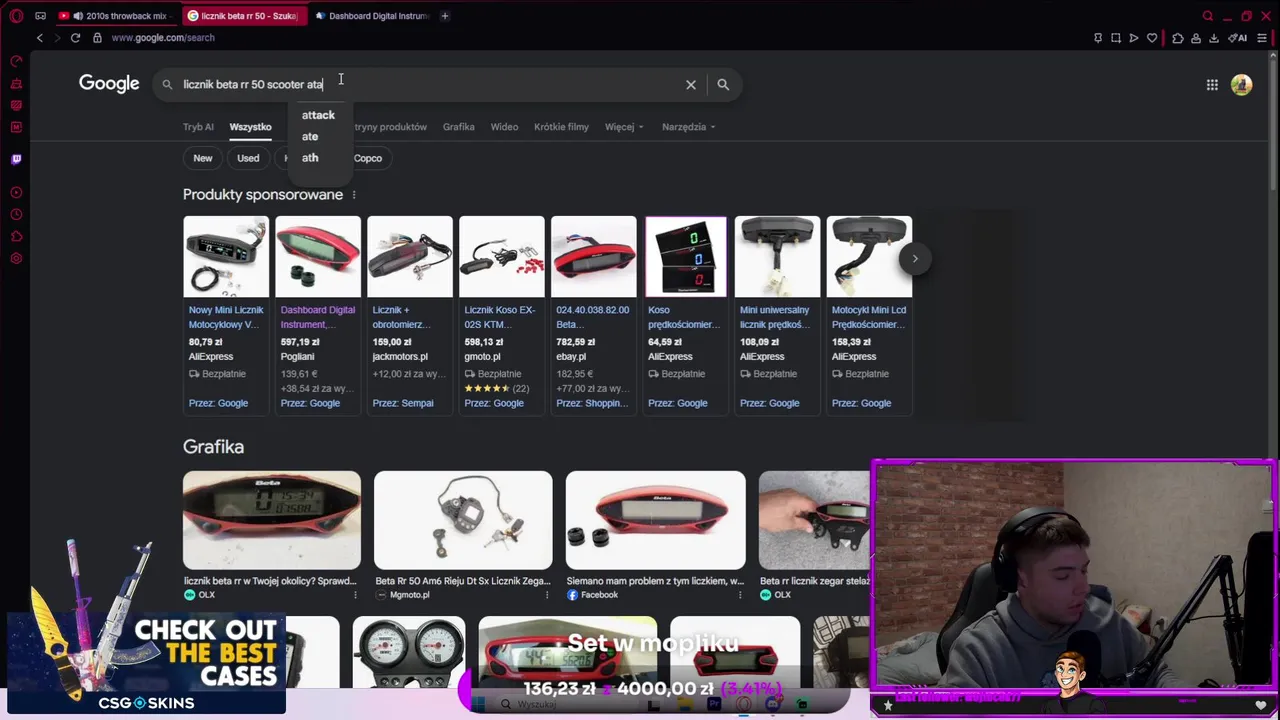Reload the current Google page
1280x720 pixels.
pos(75,38)
